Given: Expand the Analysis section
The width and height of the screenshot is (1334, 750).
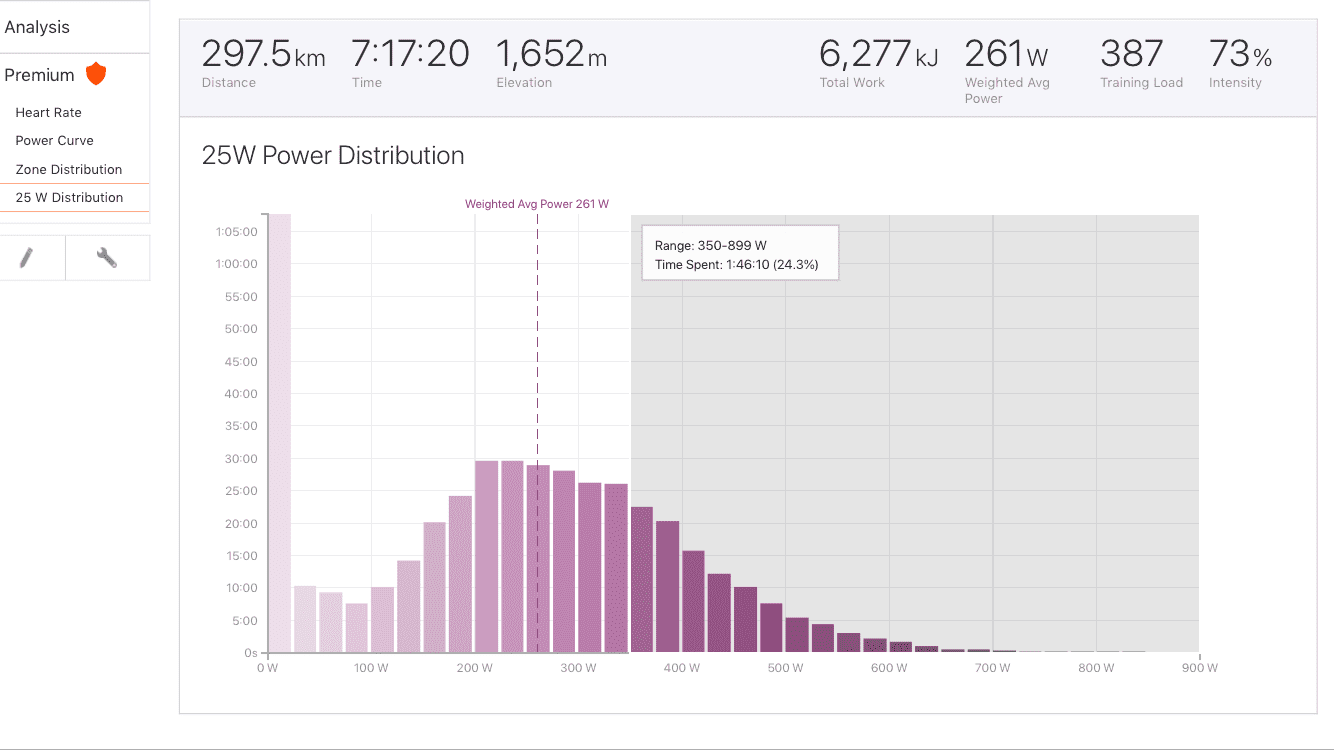Looking at the screenshot, I should point(37,27).
